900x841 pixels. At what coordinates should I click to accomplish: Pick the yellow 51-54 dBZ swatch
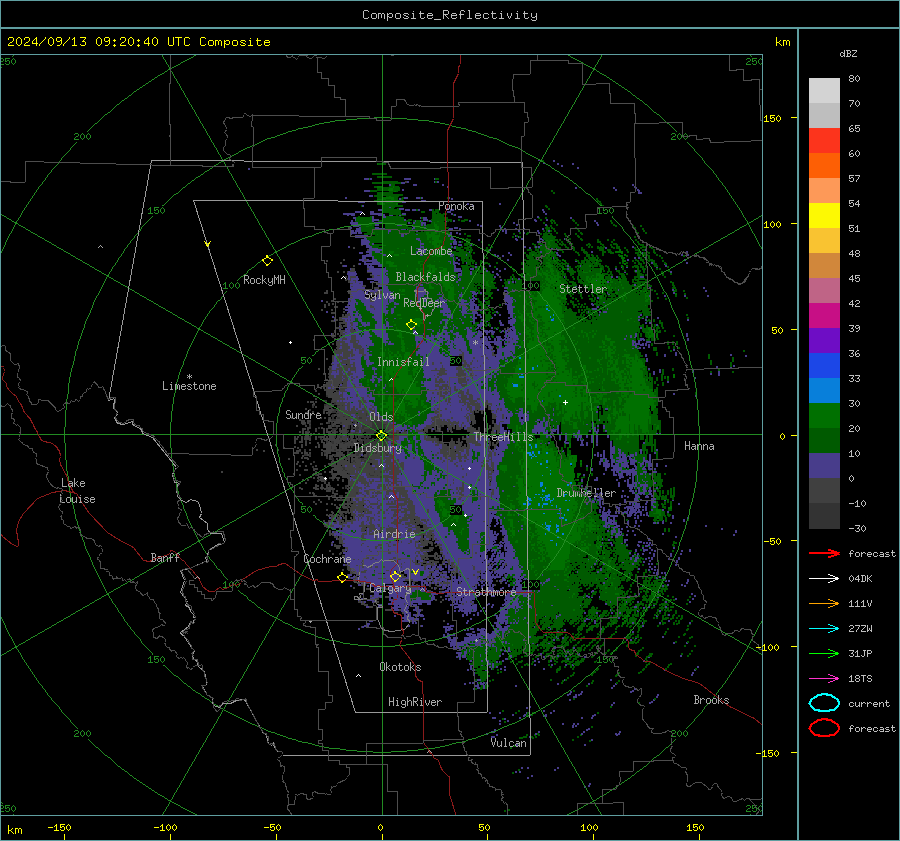[x=824, y=216]
